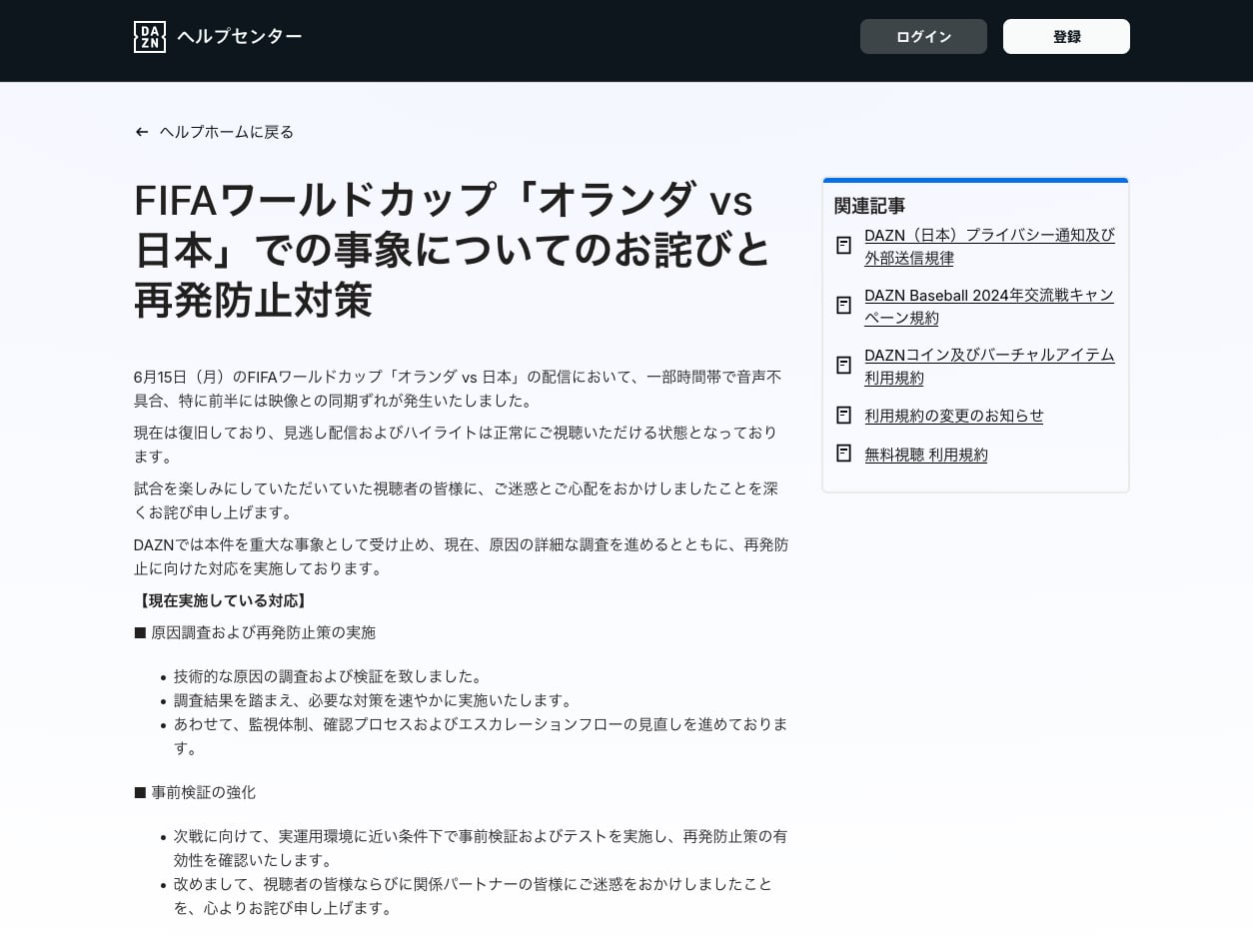The width and height of the screenshot is (1253, 952).
Task: Click bullet starting あわせて、監視体制
Action: (x=480, y=736)
